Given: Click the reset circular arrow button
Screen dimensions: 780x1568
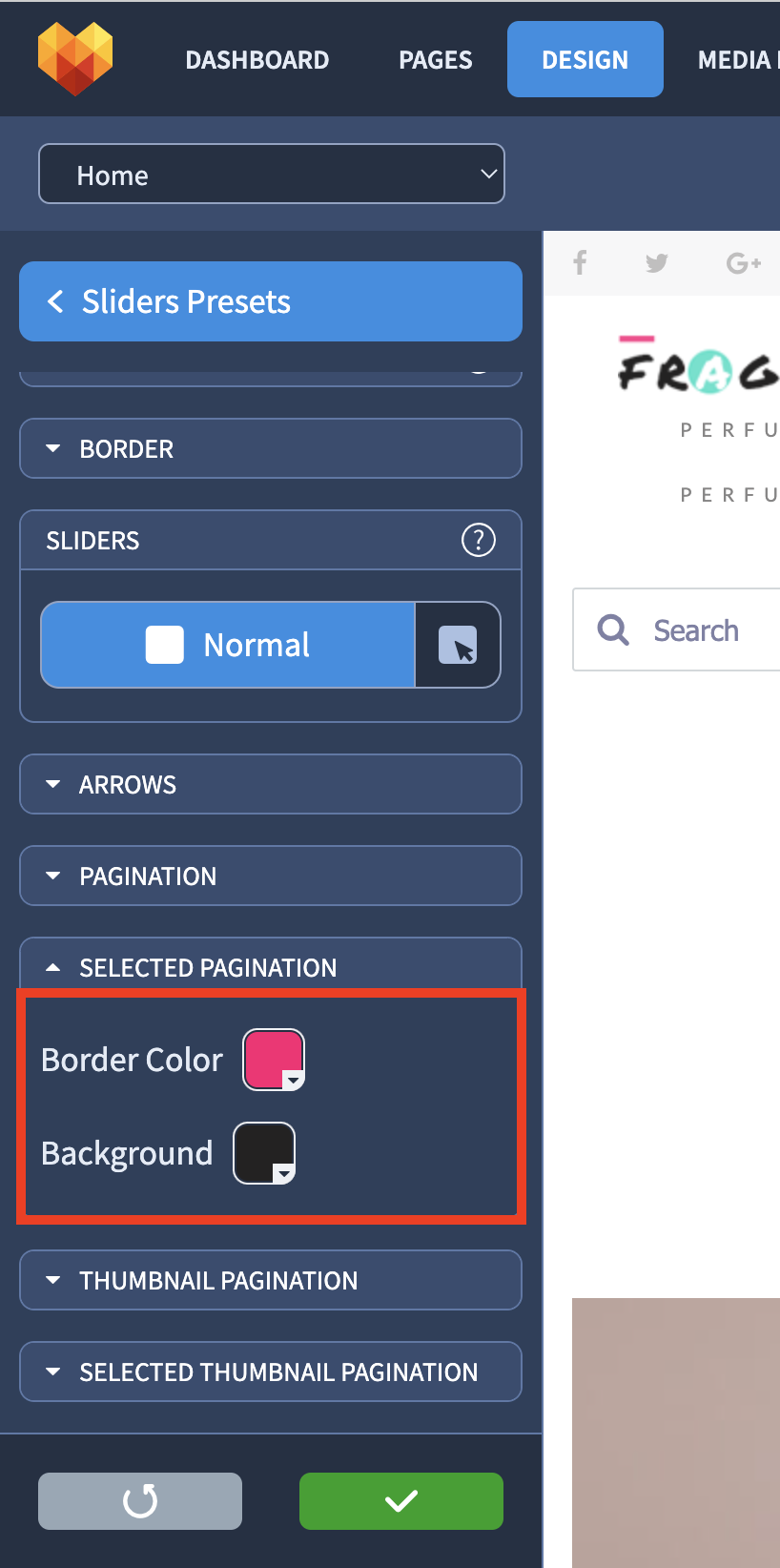Looking at the screenshot, I should [x=140, y=1501].
